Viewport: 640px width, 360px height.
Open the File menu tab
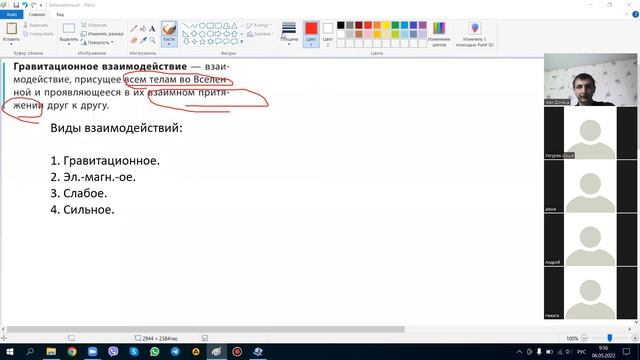[11, 14]
